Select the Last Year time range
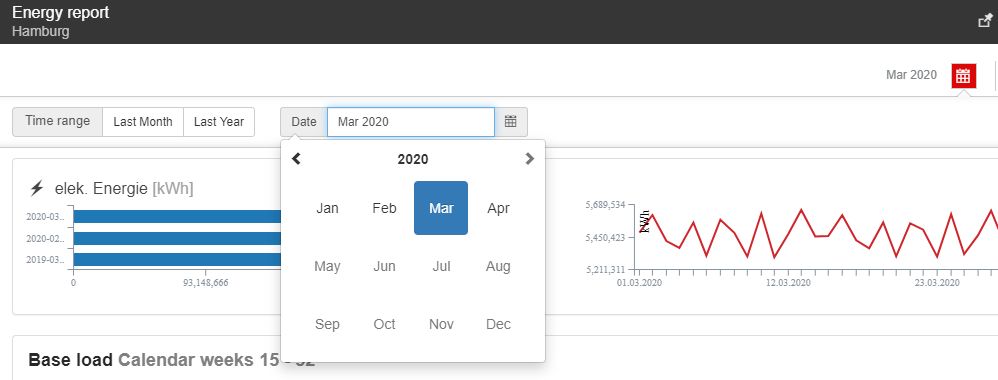This screenshot has height=380, width=998. [219, 122]
